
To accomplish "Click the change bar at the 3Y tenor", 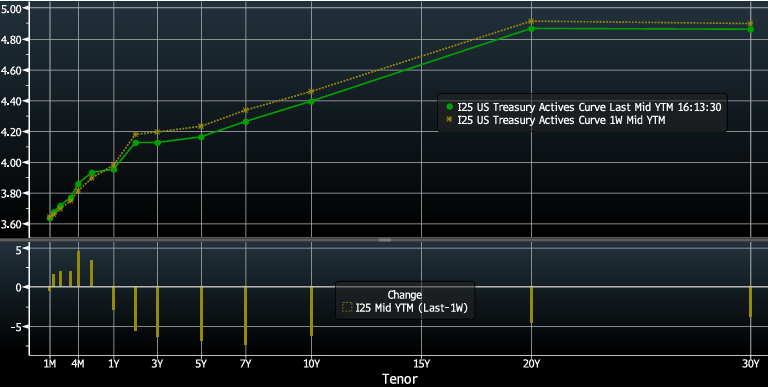I will (x=157, y=312).
